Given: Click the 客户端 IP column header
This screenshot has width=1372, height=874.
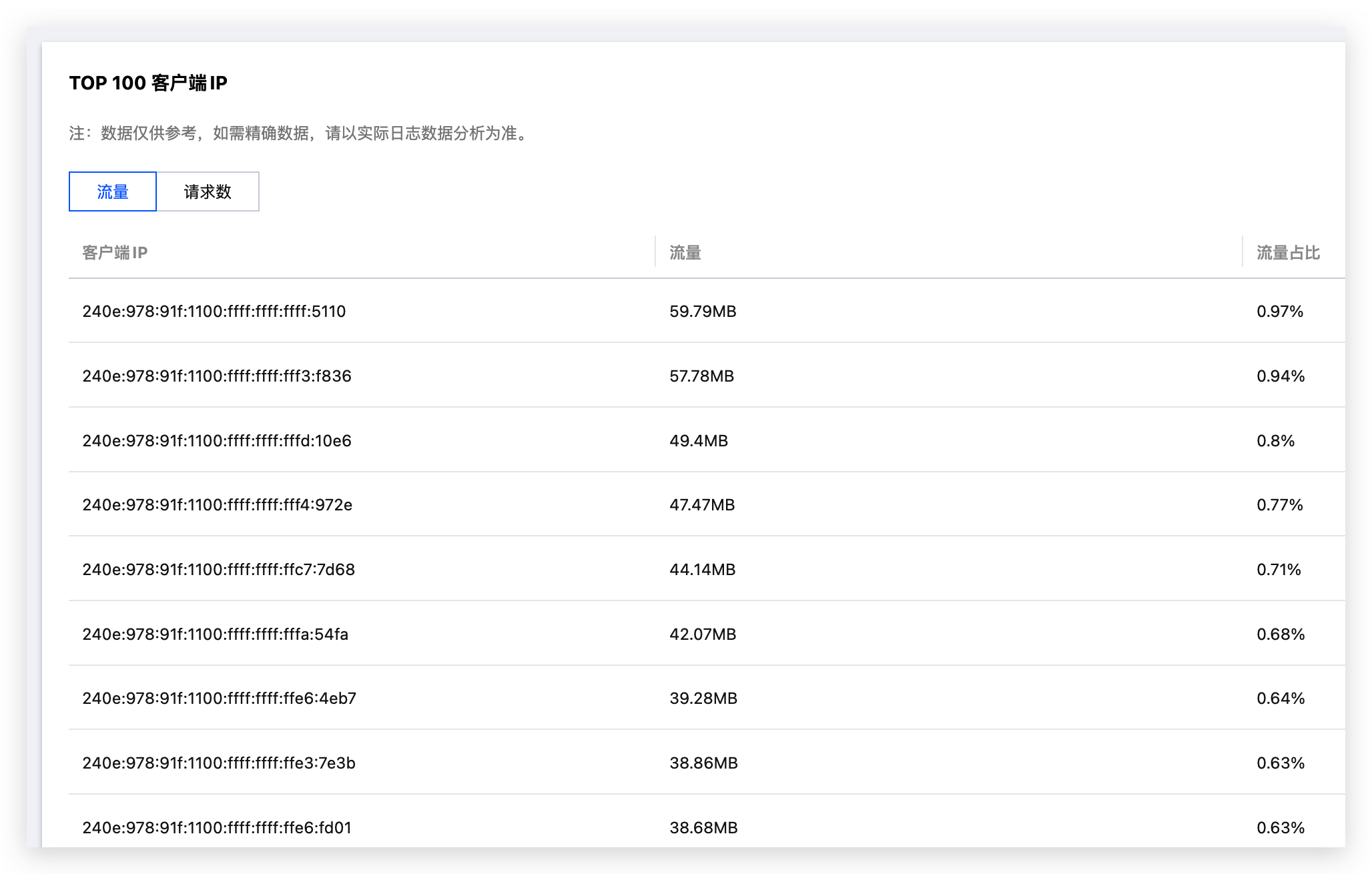Looking at the screenshot, I should pyautogui.click(x=115, y=253).
